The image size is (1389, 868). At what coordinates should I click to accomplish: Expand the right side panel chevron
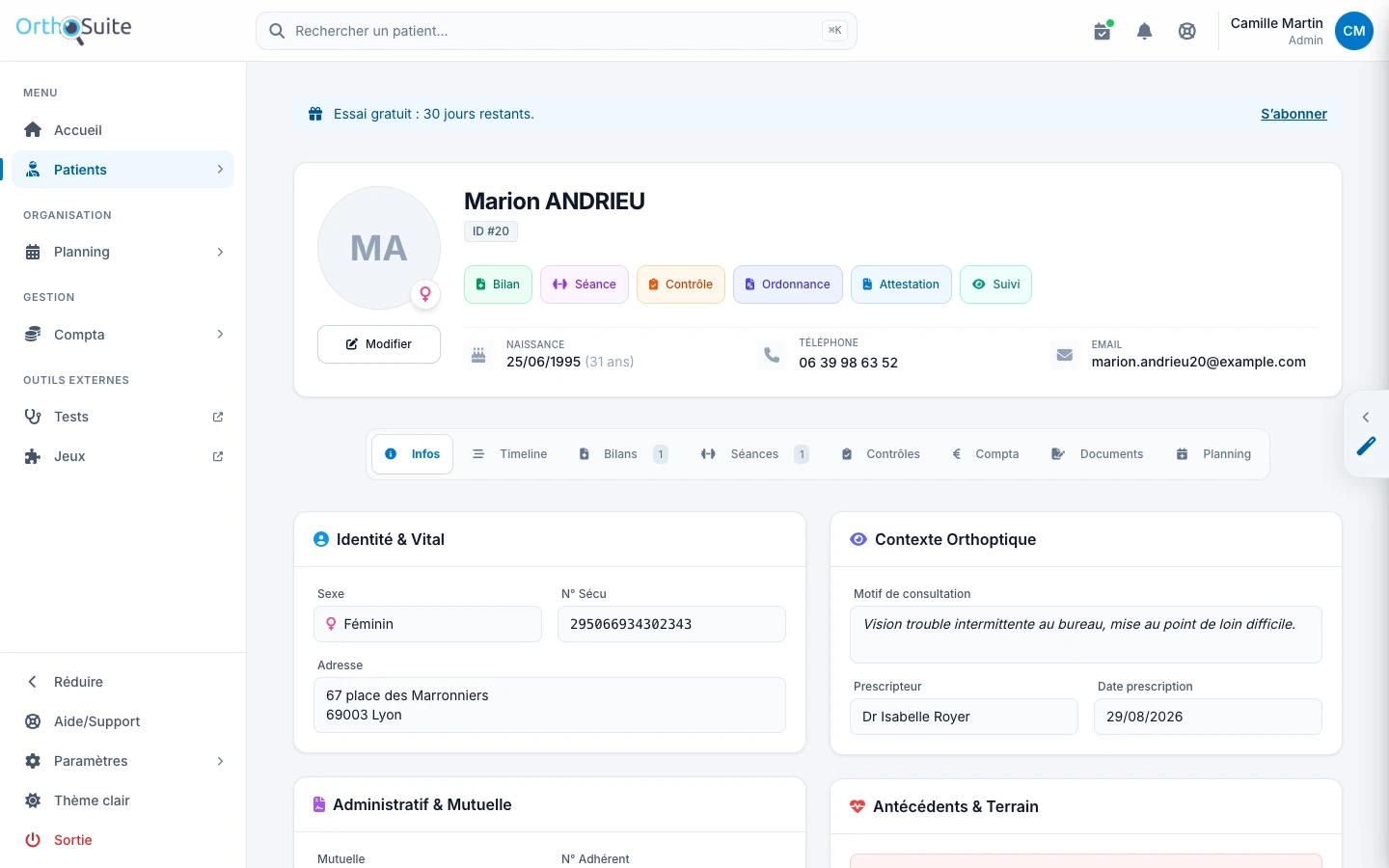1366,417
